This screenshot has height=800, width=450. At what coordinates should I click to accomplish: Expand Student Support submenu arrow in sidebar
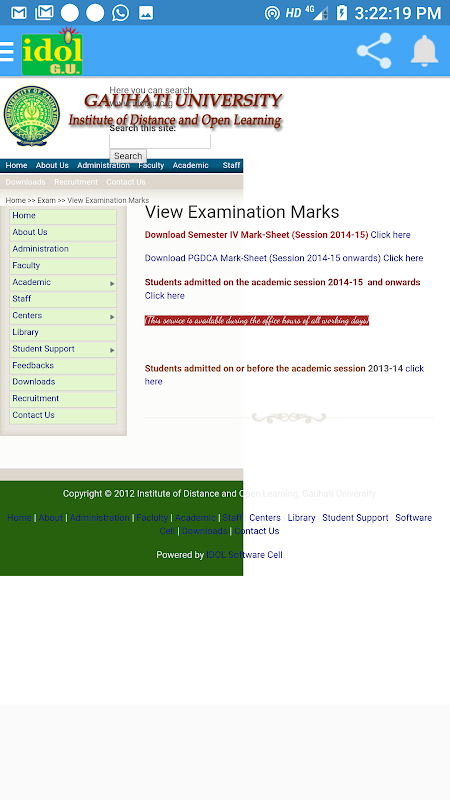click(x=112, y=350)
